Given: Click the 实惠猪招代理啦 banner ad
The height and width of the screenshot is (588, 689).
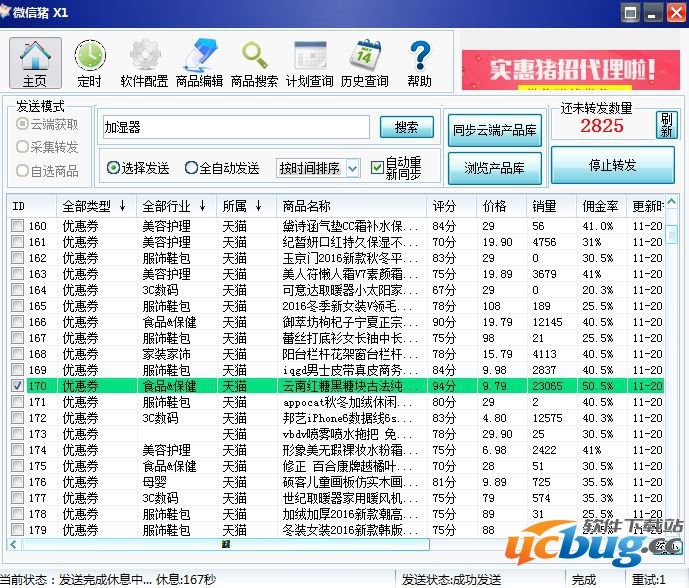Looking at the screenshot, I should (x=569, y=69).
